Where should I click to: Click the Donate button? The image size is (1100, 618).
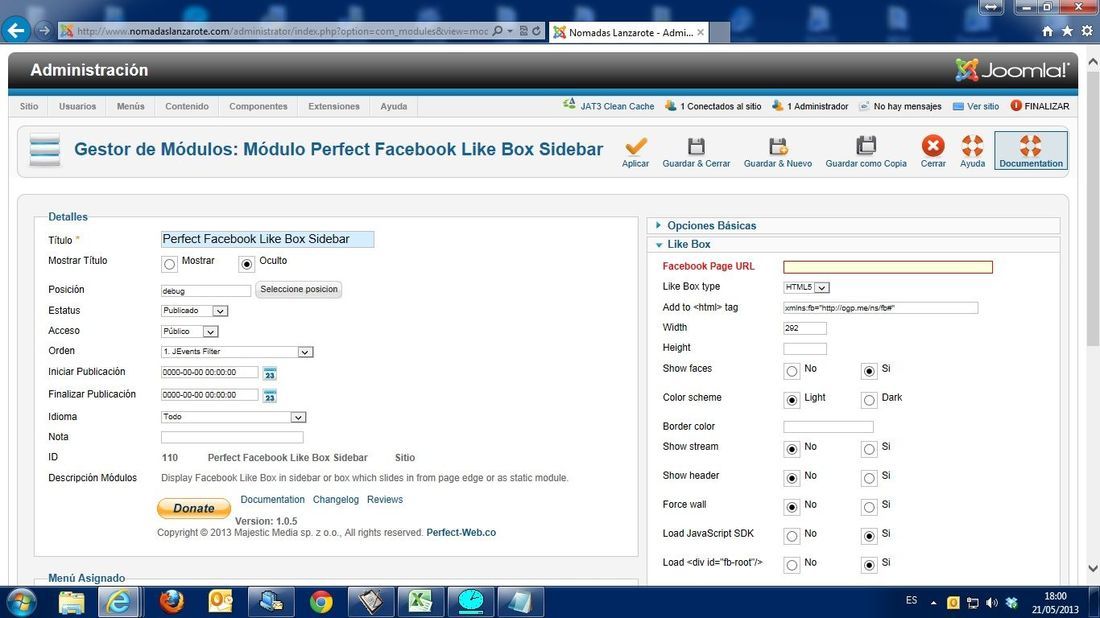(x=194, y=508)
